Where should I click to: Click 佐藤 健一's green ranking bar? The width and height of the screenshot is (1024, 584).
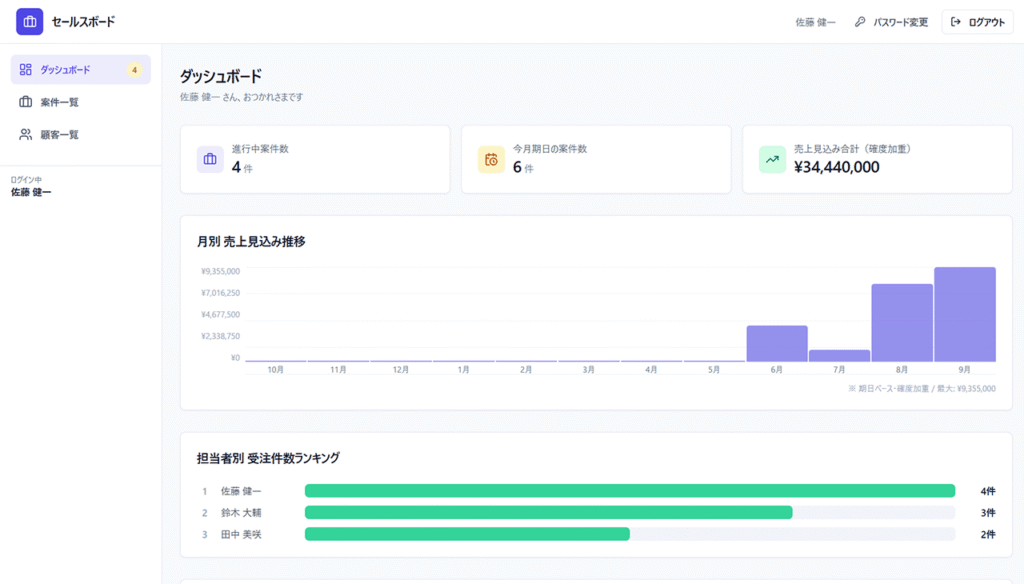pyautogui.click(x=630, y=491)
